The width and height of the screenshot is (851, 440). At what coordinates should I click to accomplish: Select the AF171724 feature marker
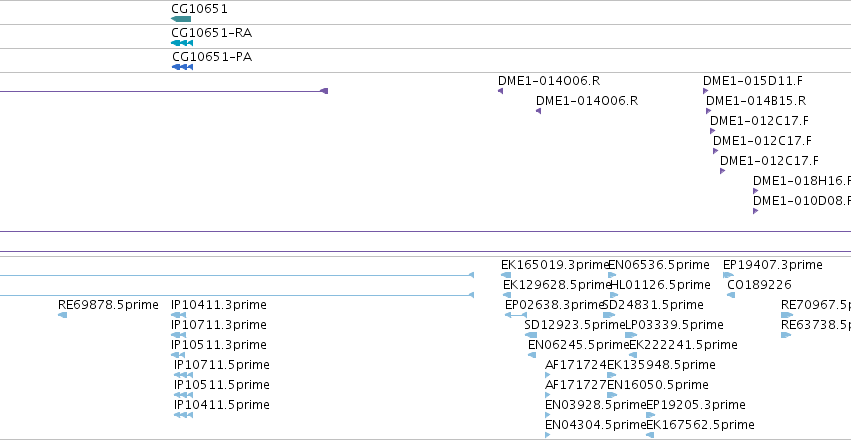click(547, 375)
